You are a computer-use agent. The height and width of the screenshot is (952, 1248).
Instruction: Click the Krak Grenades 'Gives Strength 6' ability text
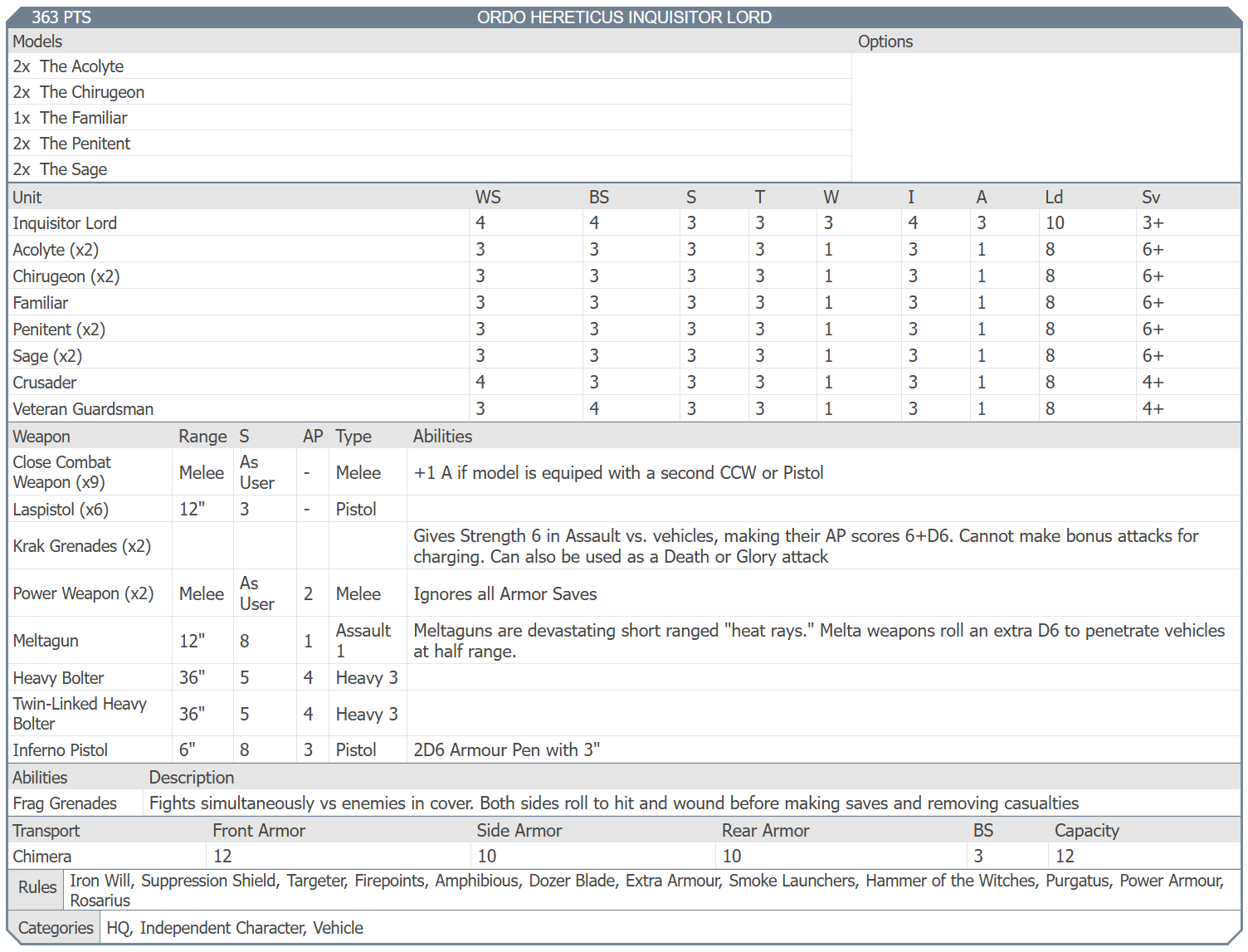click(x=806, y=546)
